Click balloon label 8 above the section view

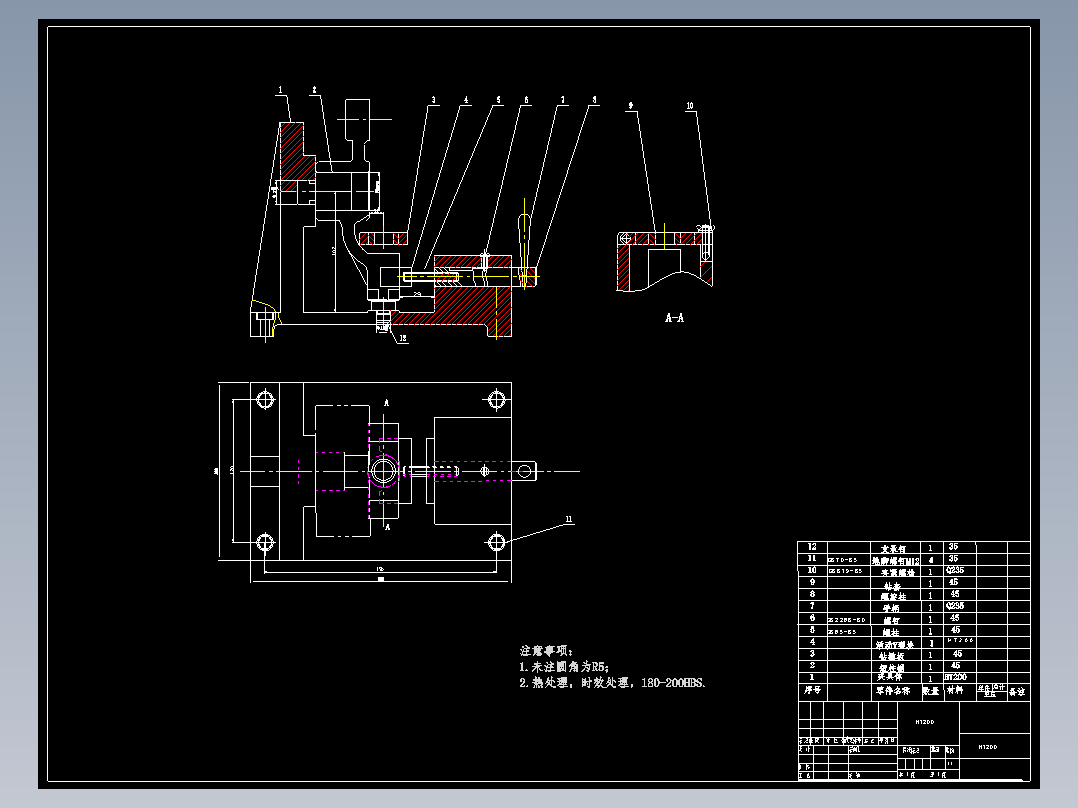(x=595, y=100)
